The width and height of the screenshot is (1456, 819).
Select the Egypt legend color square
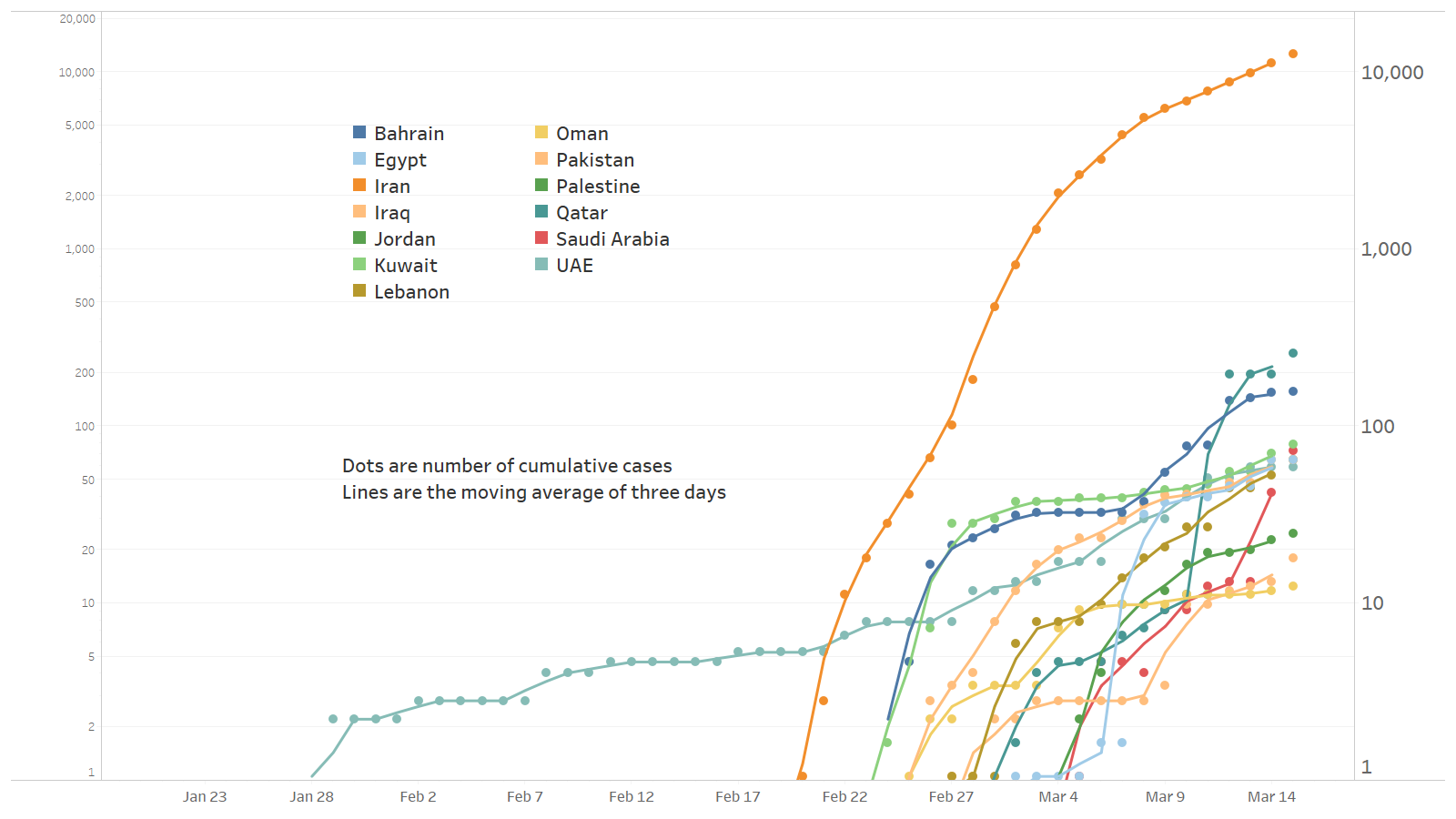[359, 159]
